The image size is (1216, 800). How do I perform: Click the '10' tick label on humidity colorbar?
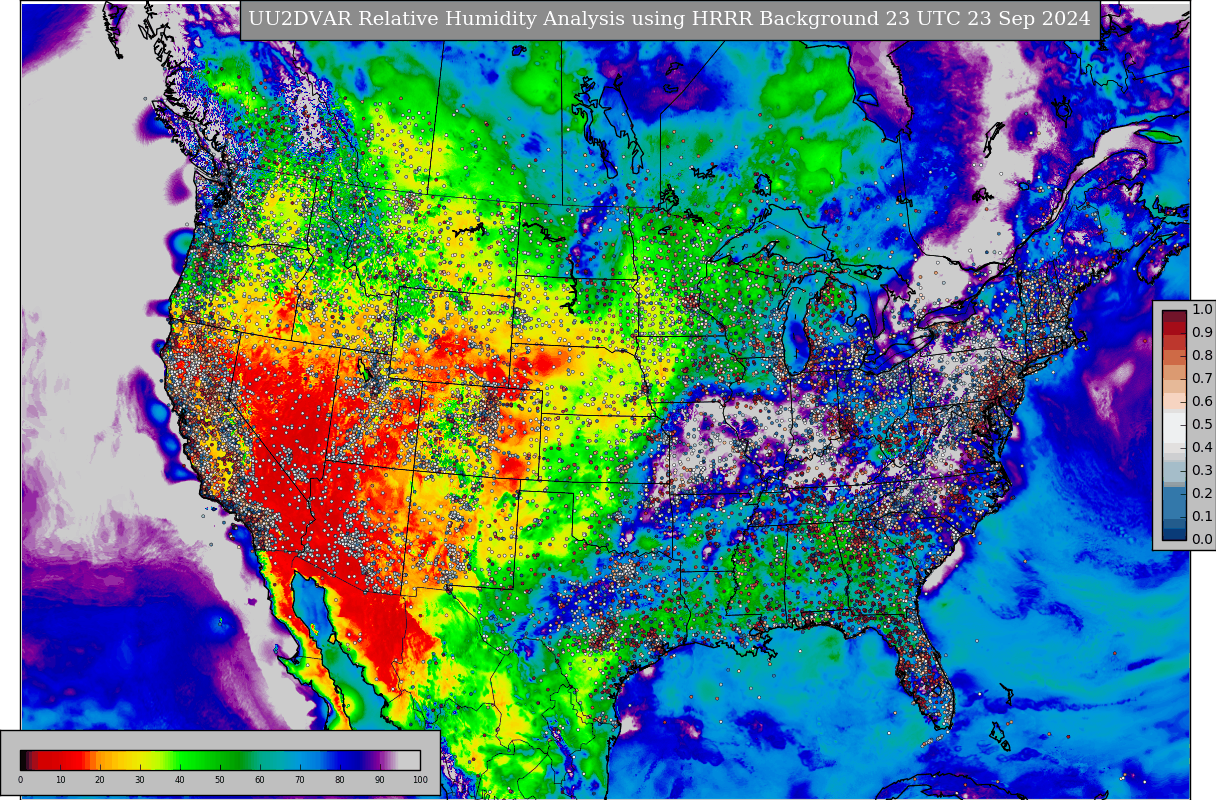click(60, 780)
